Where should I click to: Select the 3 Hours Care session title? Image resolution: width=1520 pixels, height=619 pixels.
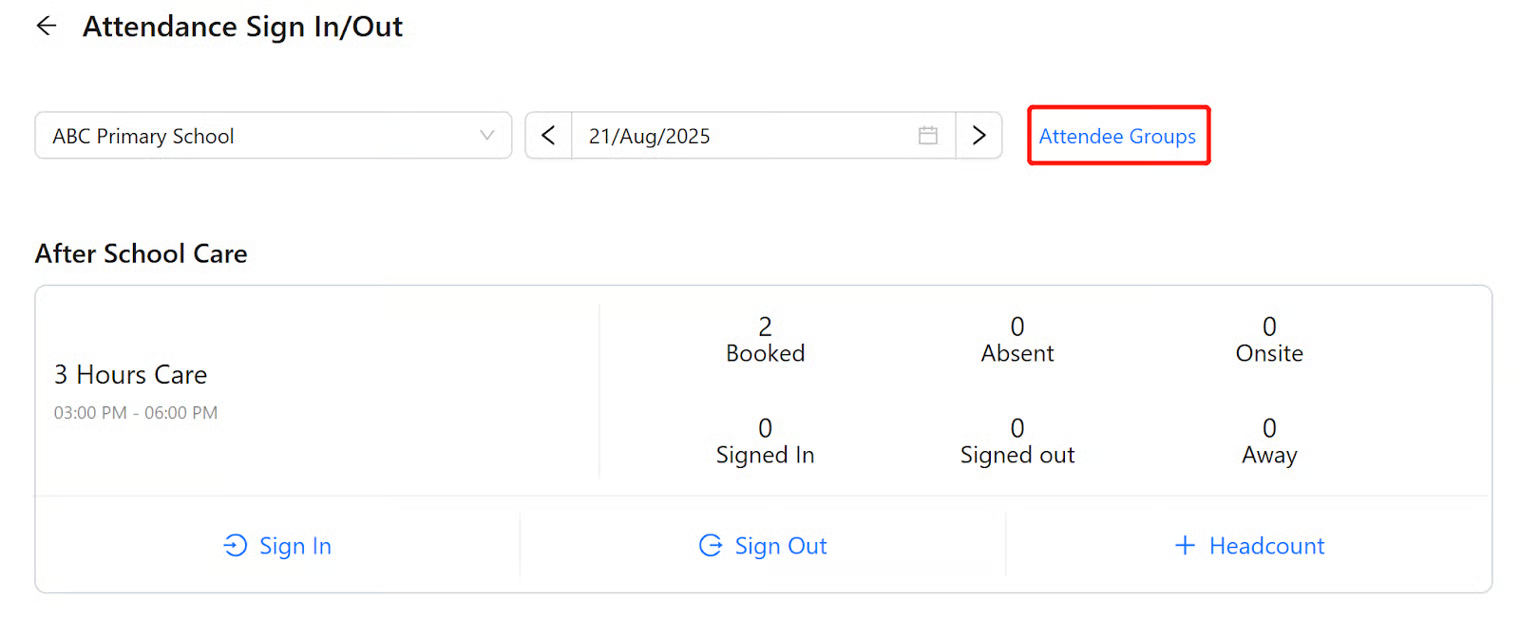[x=131, y=375]
